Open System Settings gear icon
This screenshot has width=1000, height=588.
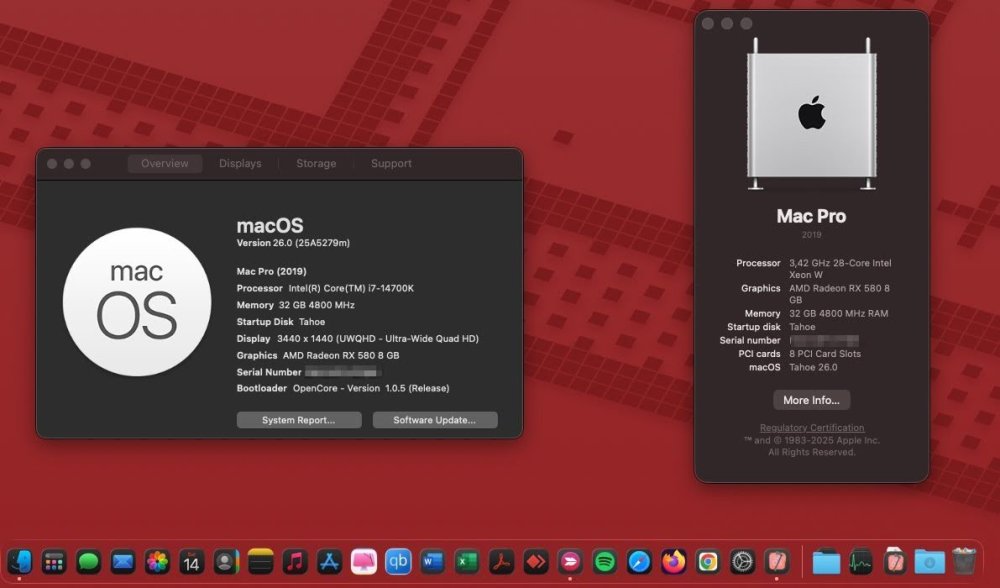click(742, 562)
